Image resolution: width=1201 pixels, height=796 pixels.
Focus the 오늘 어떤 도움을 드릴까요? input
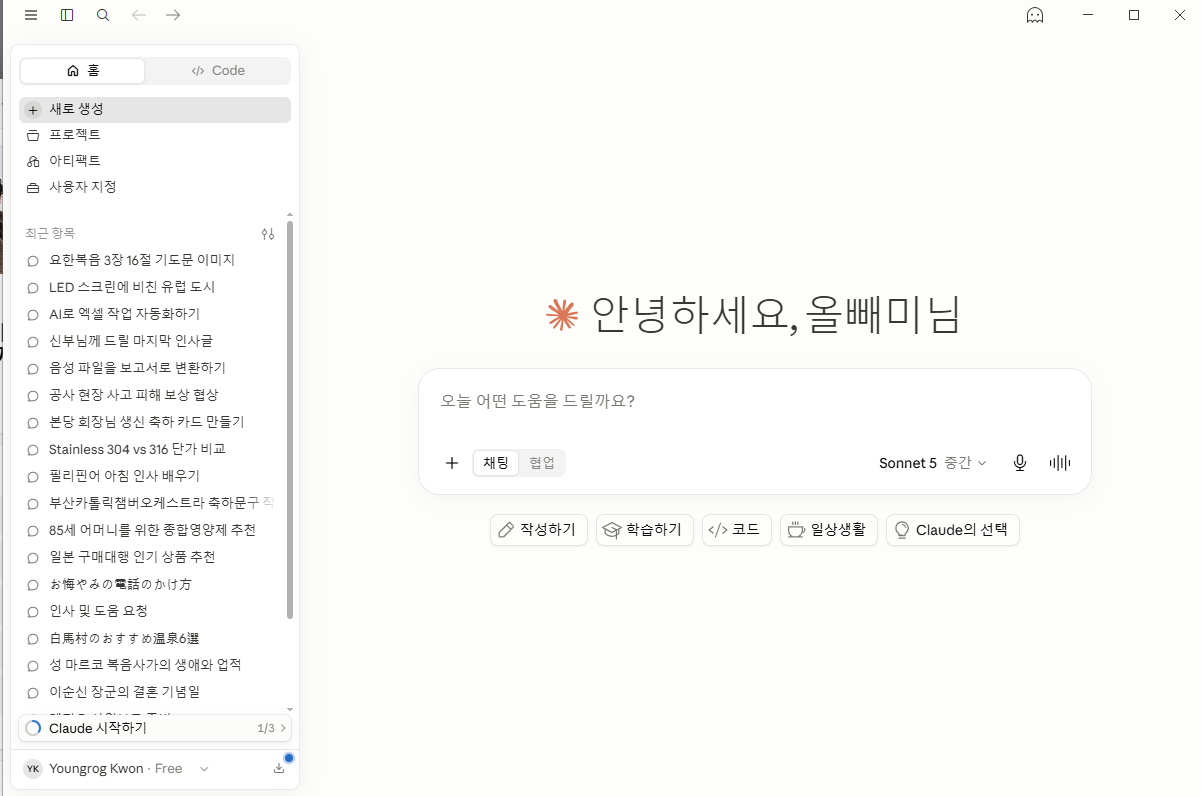[x=754, y=401]
